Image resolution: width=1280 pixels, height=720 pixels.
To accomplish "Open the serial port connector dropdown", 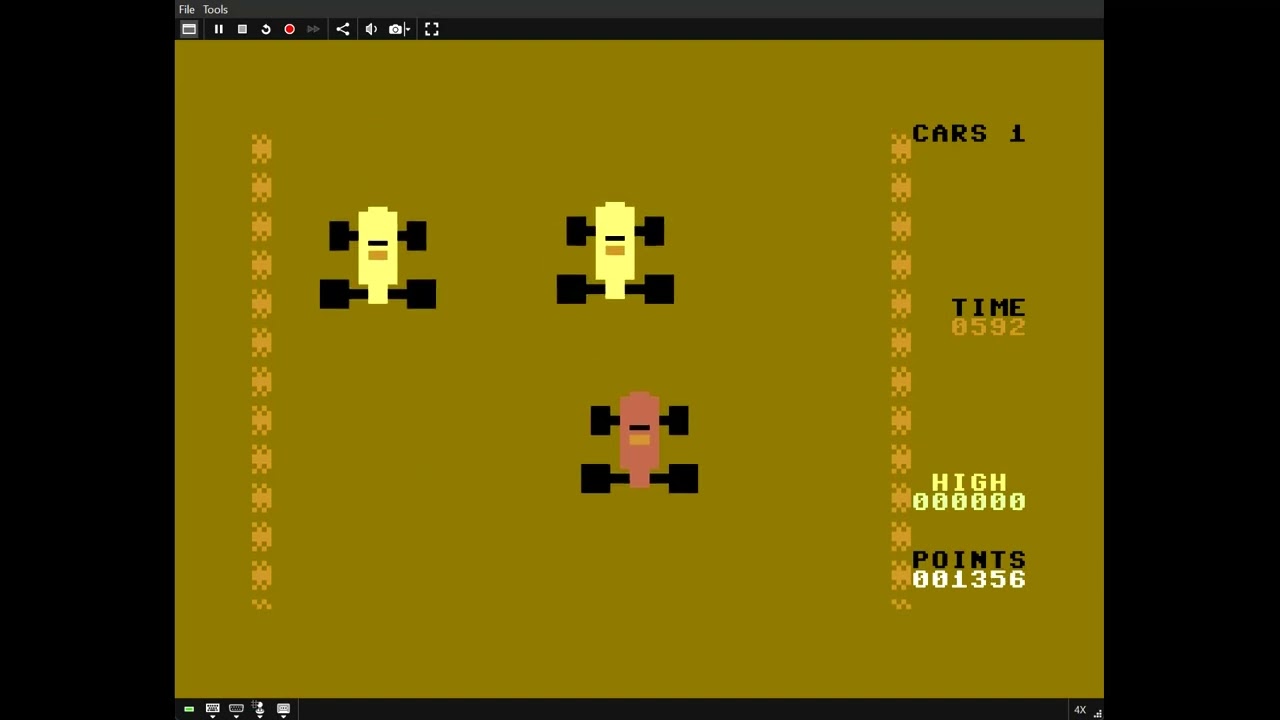I will click(236, 710).
